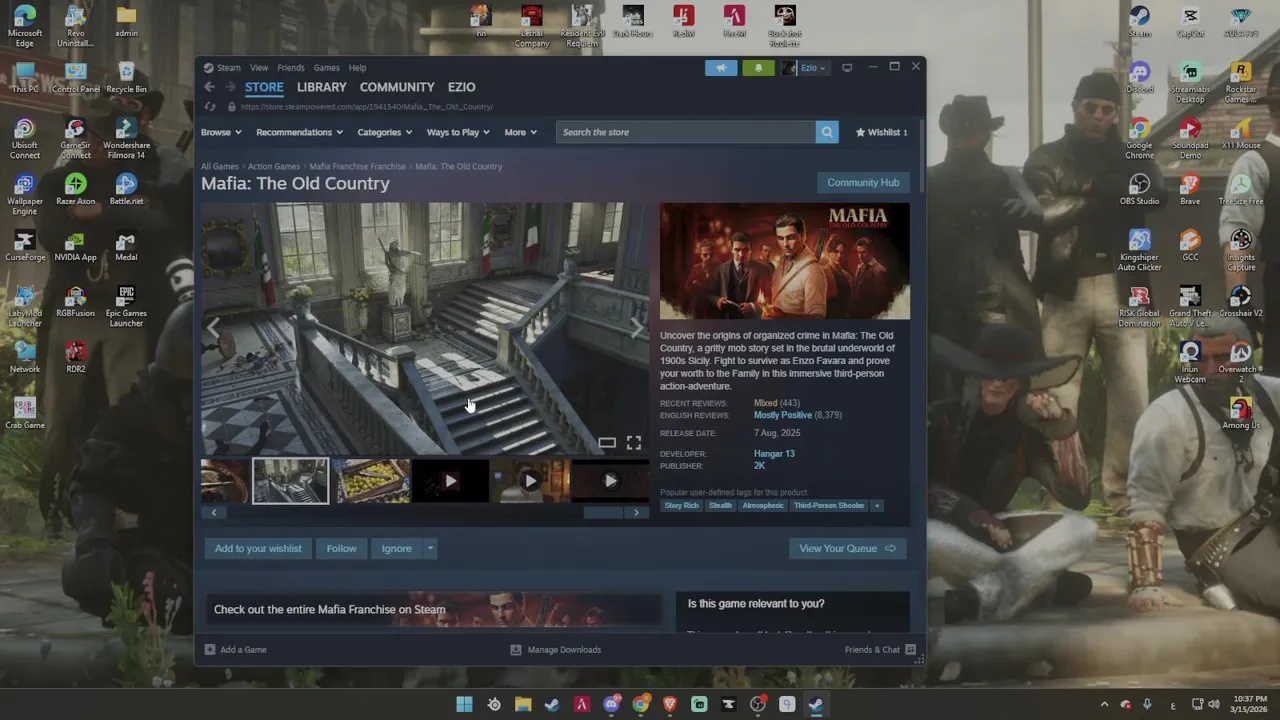Expand the Categories dropdown

[x=385, y=132]
